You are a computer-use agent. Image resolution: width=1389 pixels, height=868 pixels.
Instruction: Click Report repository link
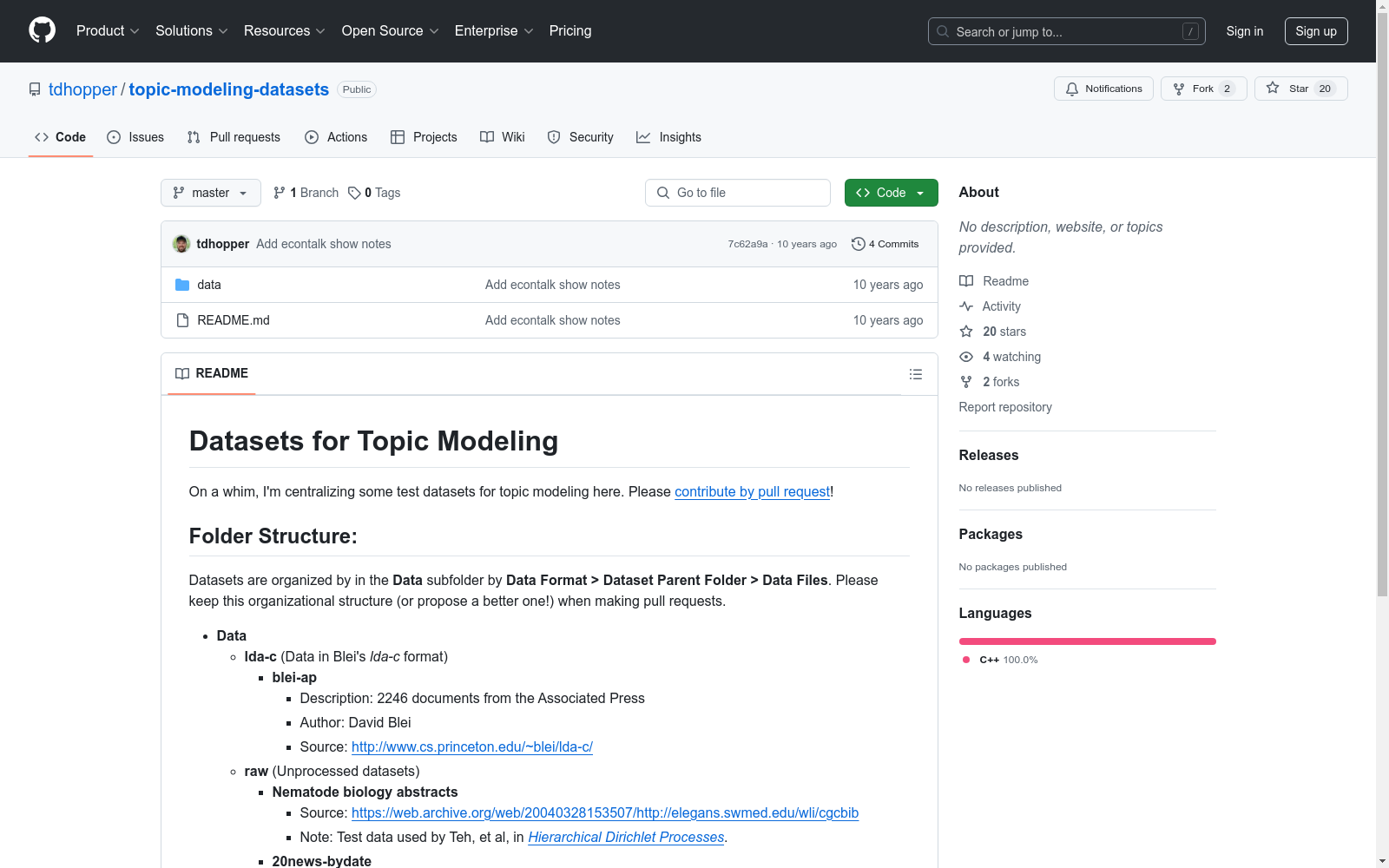pyautogui.click(x=1005, y=407)
